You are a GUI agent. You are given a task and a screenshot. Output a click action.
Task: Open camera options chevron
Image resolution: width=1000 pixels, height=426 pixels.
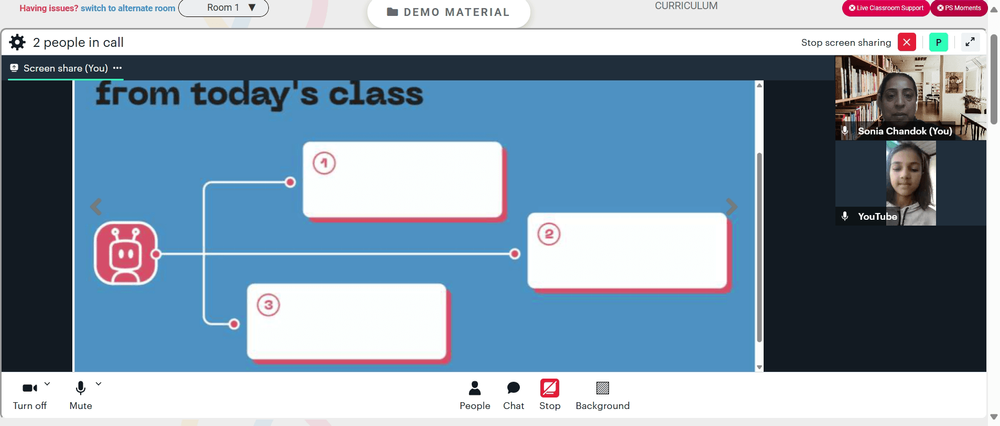(x=47, y=384)
